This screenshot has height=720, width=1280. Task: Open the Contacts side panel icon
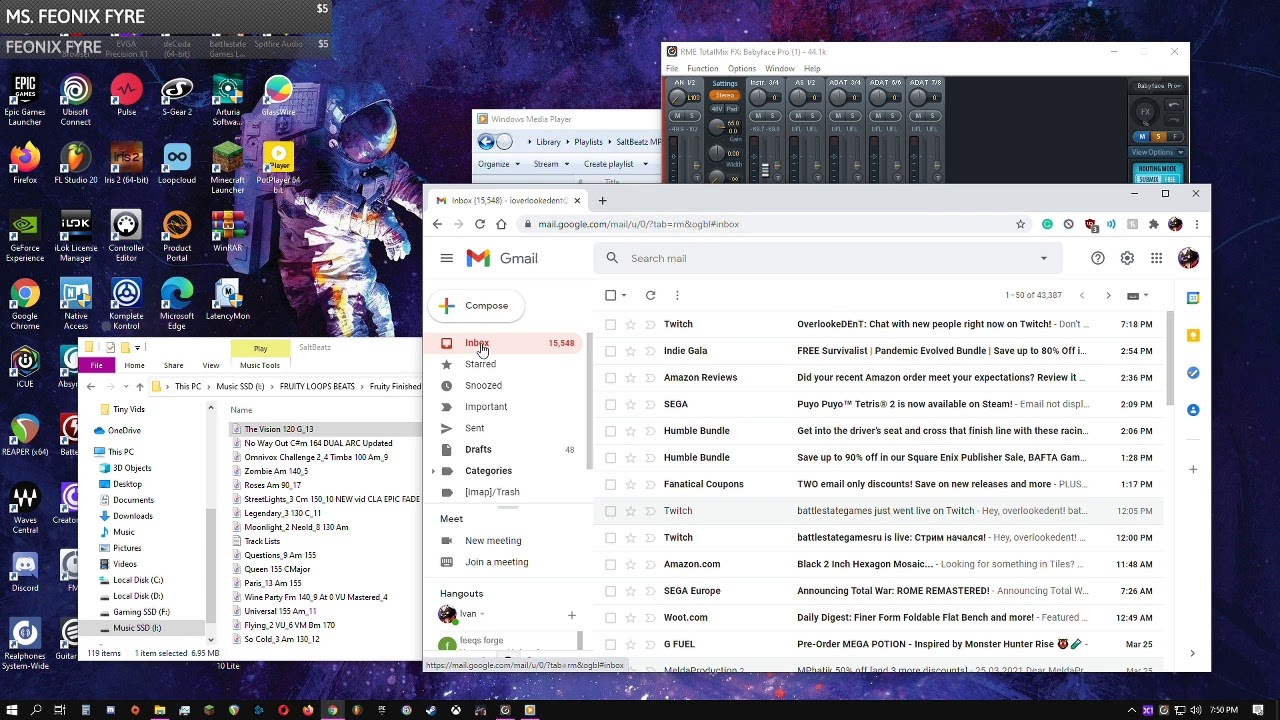(x=1192, y=410)
